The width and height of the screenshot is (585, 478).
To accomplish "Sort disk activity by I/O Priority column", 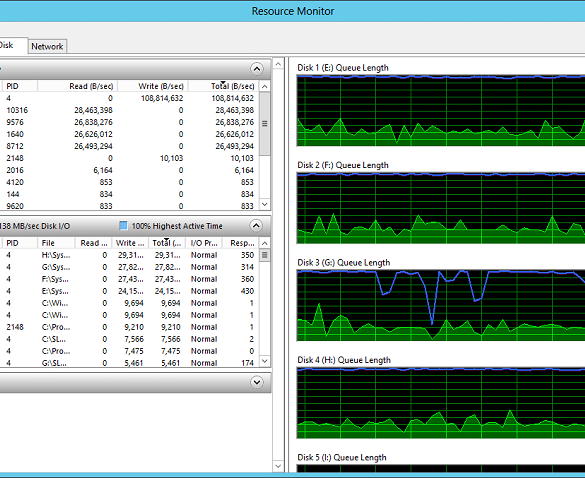I will (204, 243).
